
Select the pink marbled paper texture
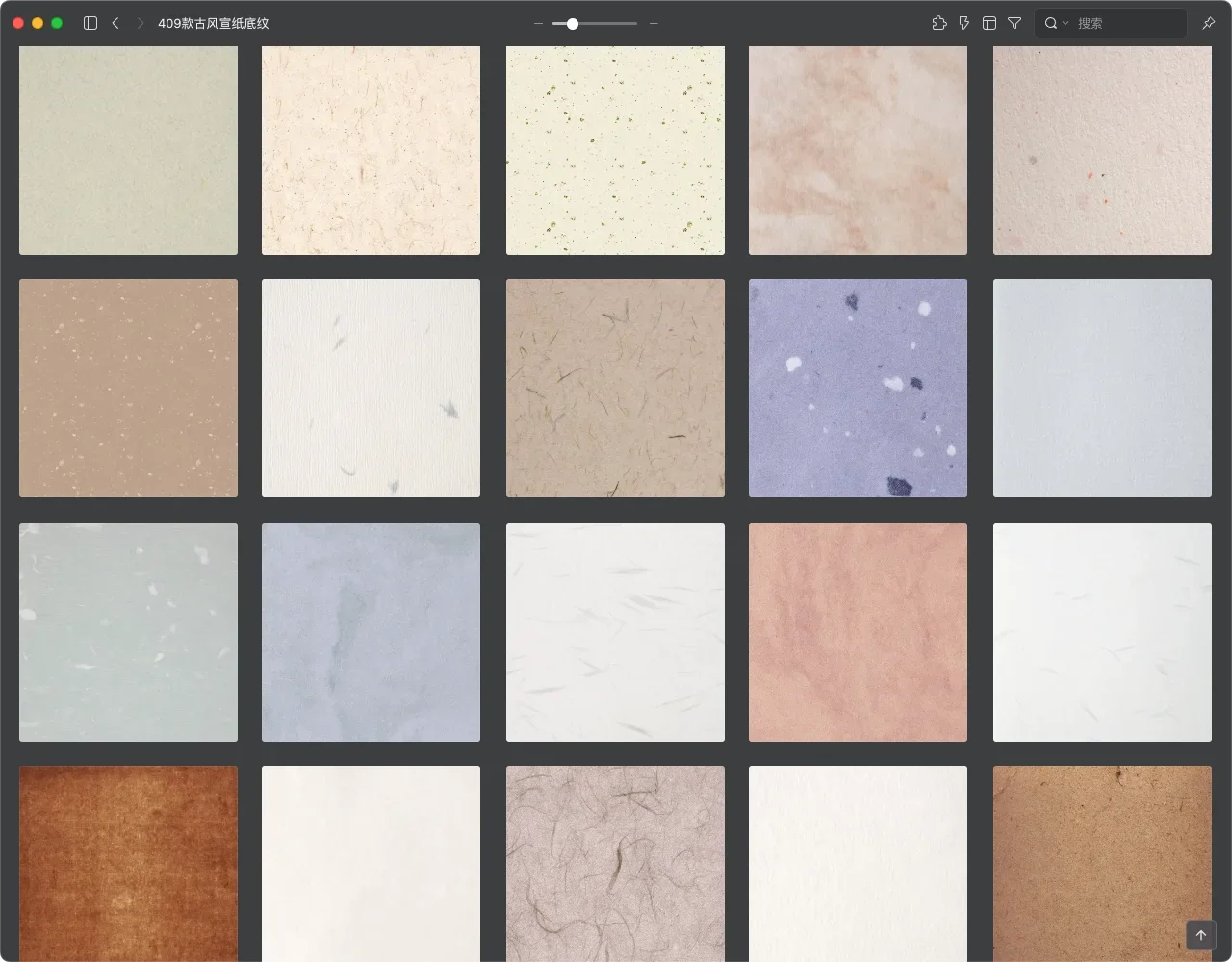coord(858,150)
